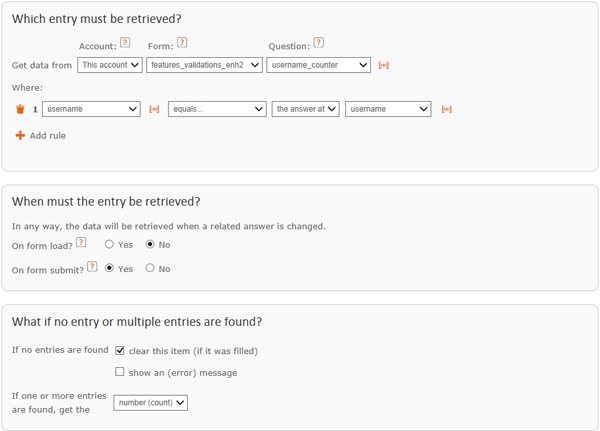Enable show an (error) message checkbox
Image resolution: width=600 pixels, height=431 pixels.
click(120, 372)
